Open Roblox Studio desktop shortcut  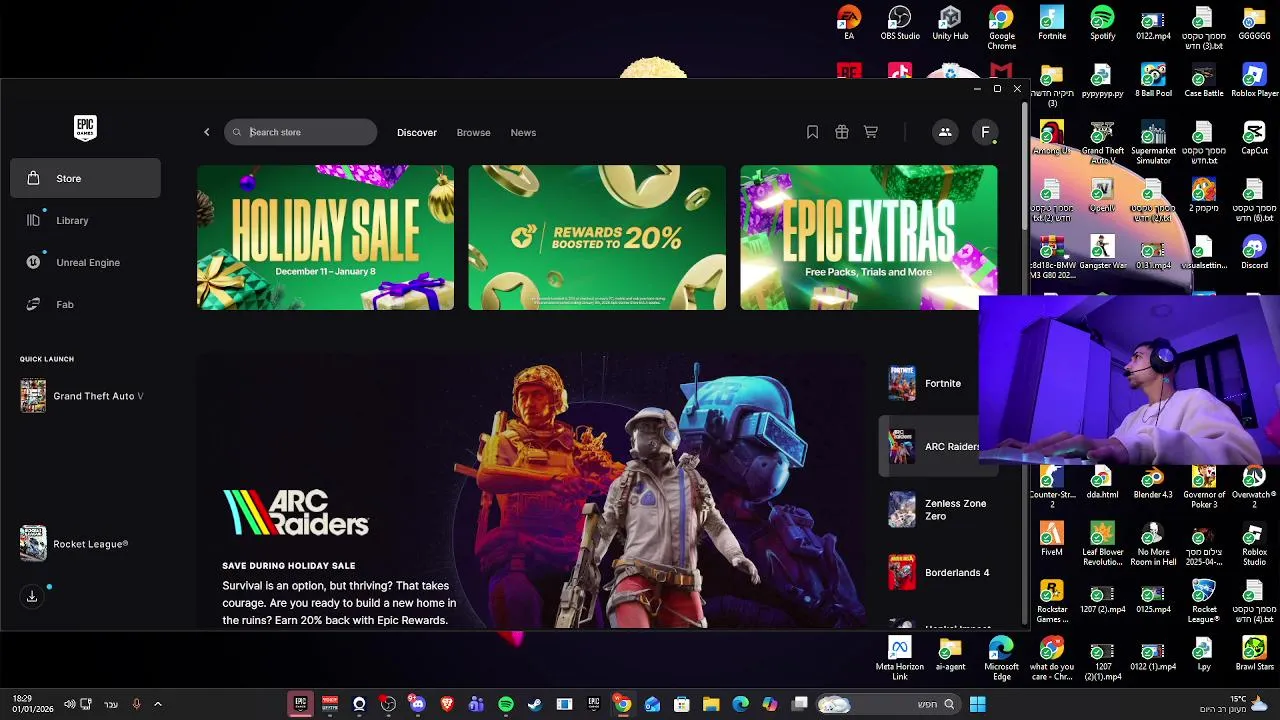[x=1254, y=544]
